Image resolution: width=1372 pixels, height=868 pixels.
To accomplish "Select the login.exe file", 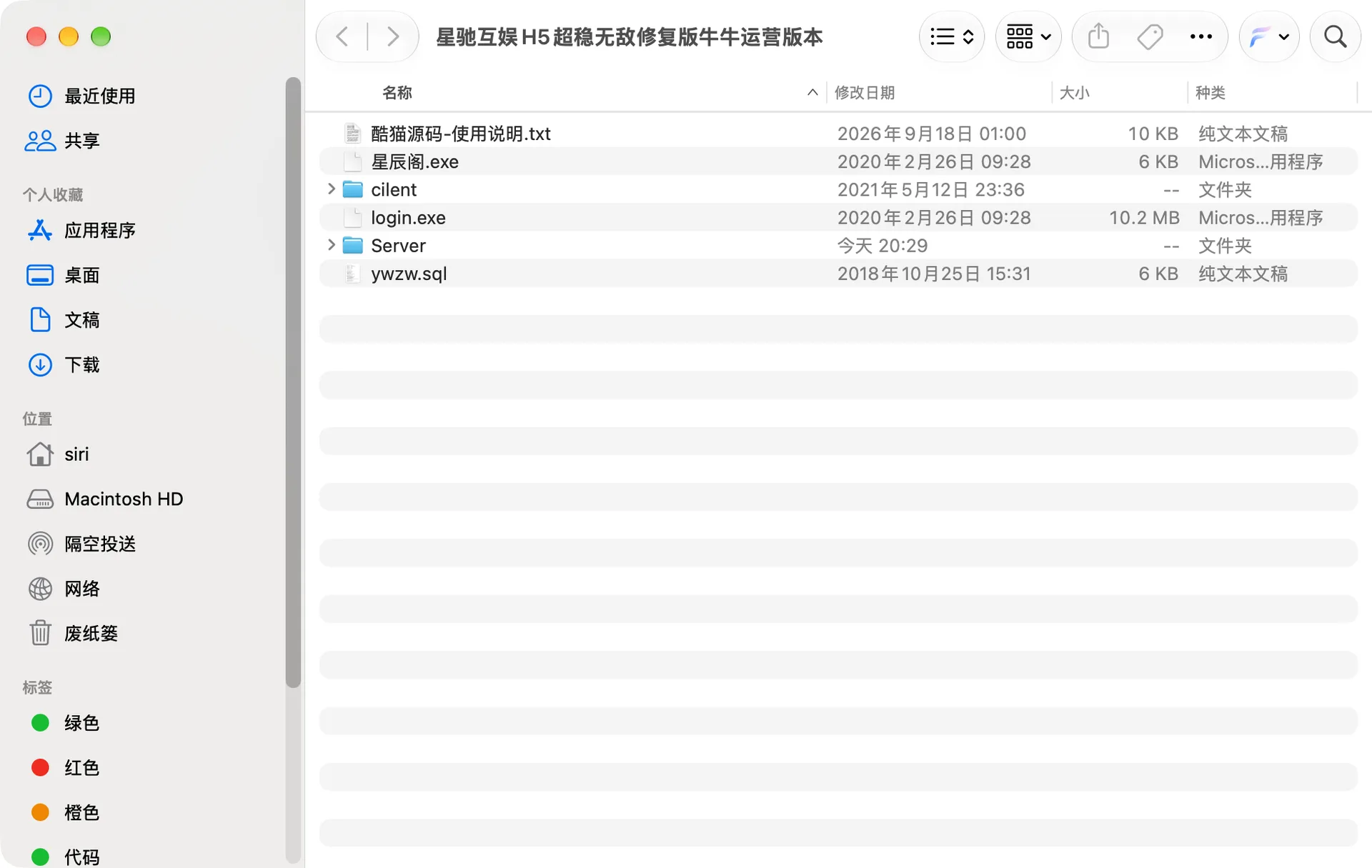I will tap(837, 217).
